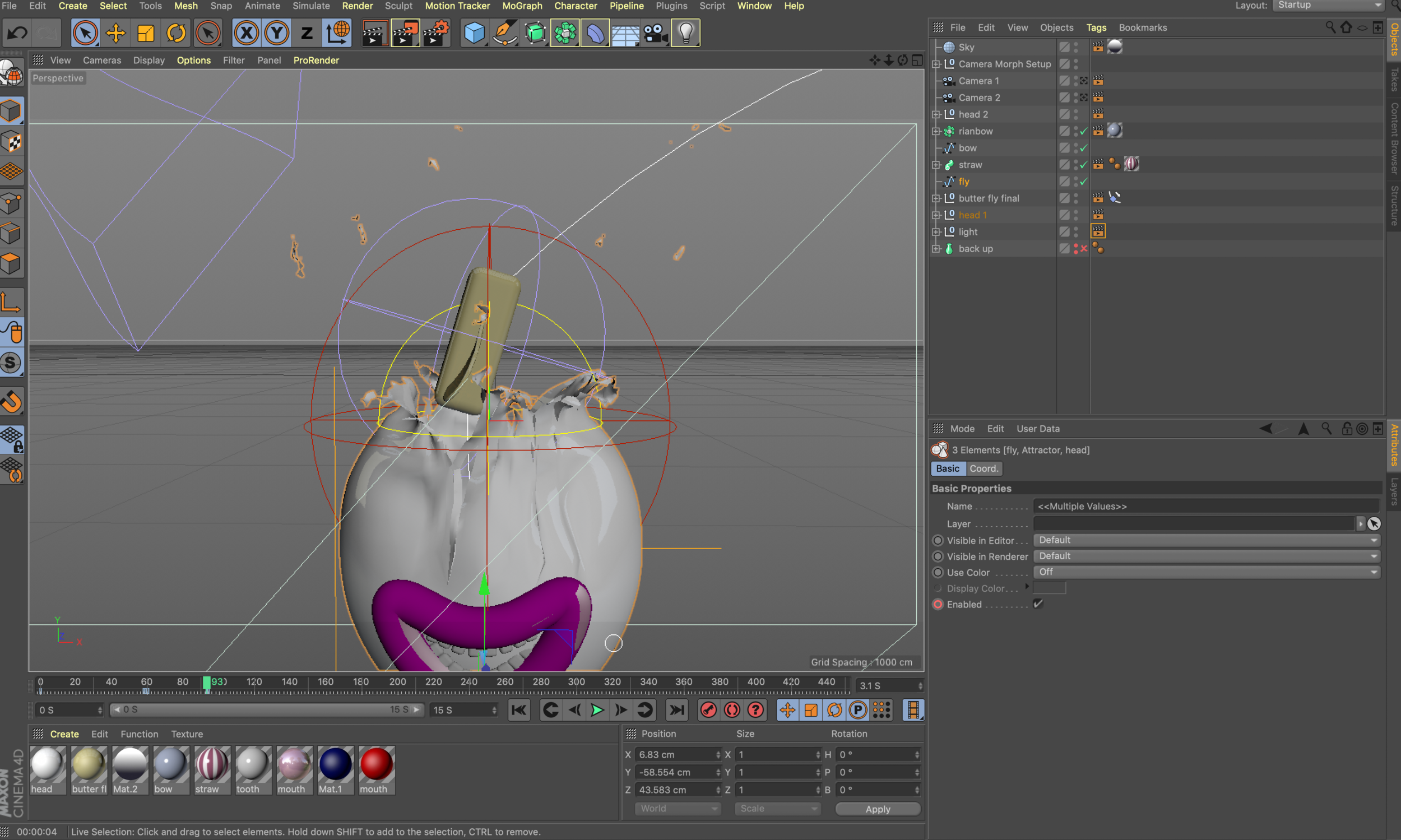Select the Rotate tool
This screenshot has height=840, width=1401.
[176, 33]
